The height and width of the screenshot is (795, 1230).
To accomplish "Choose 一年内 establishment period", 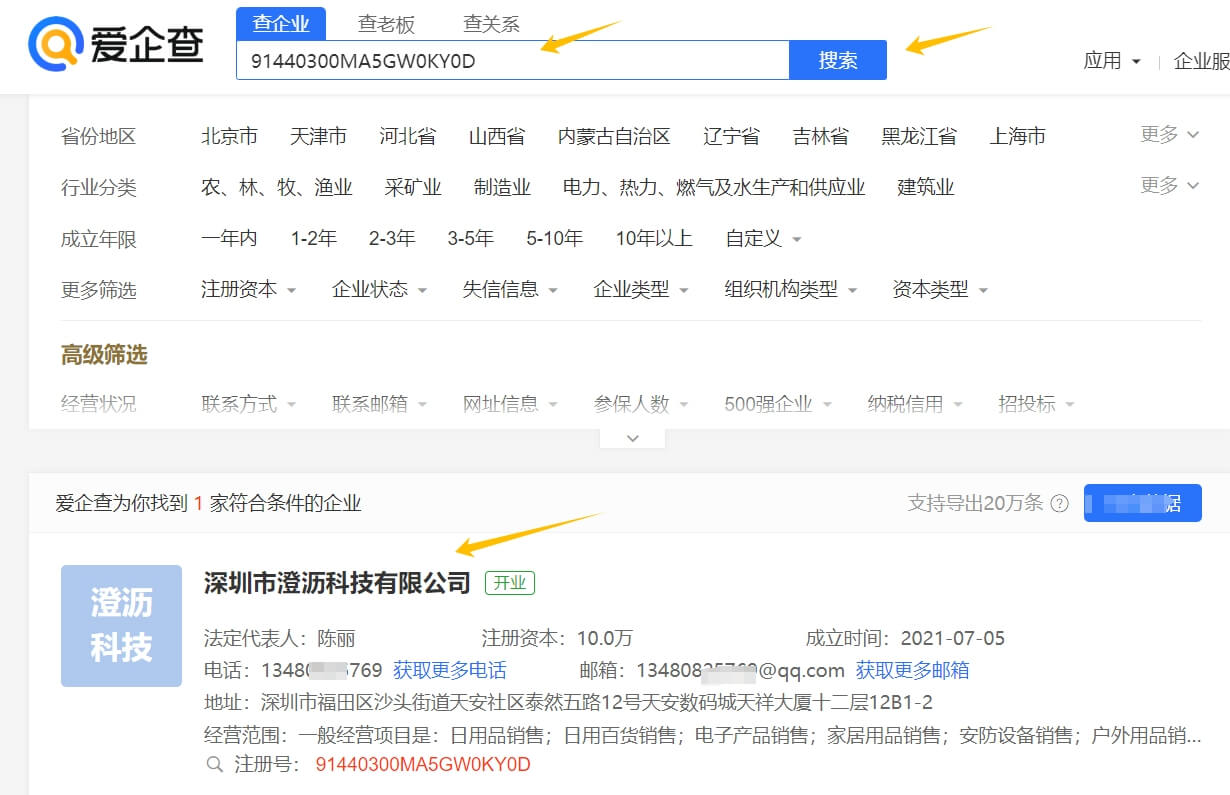I will [229, 238].
